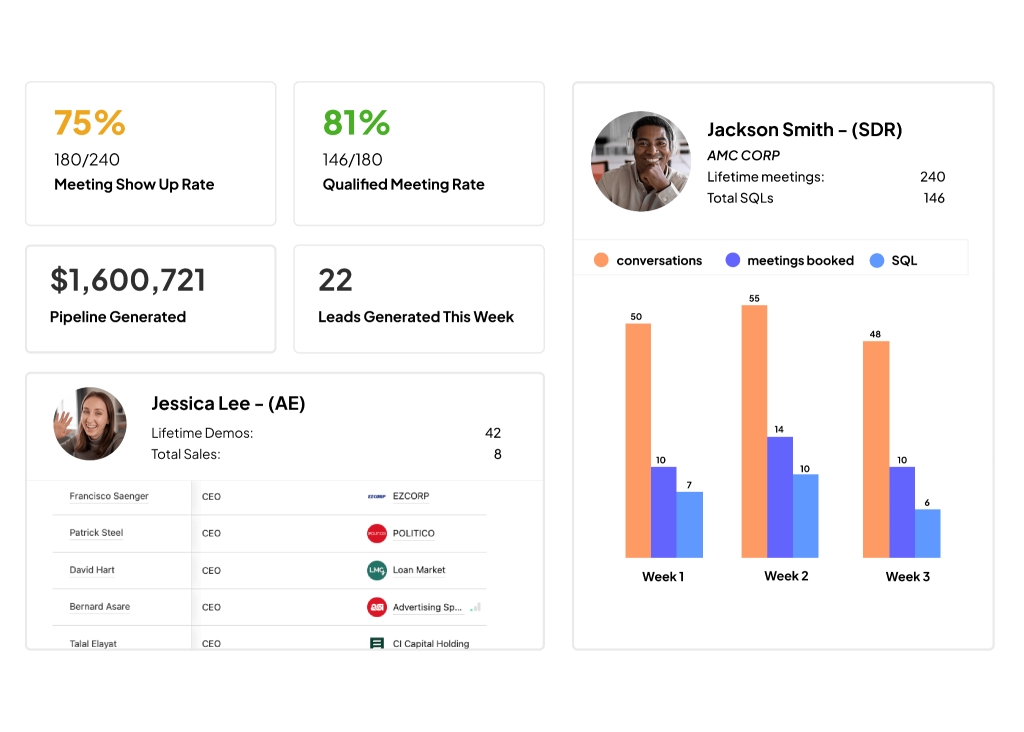Click Bernard Asare's name in the table

pyautogui.click(x=99, y=607)
